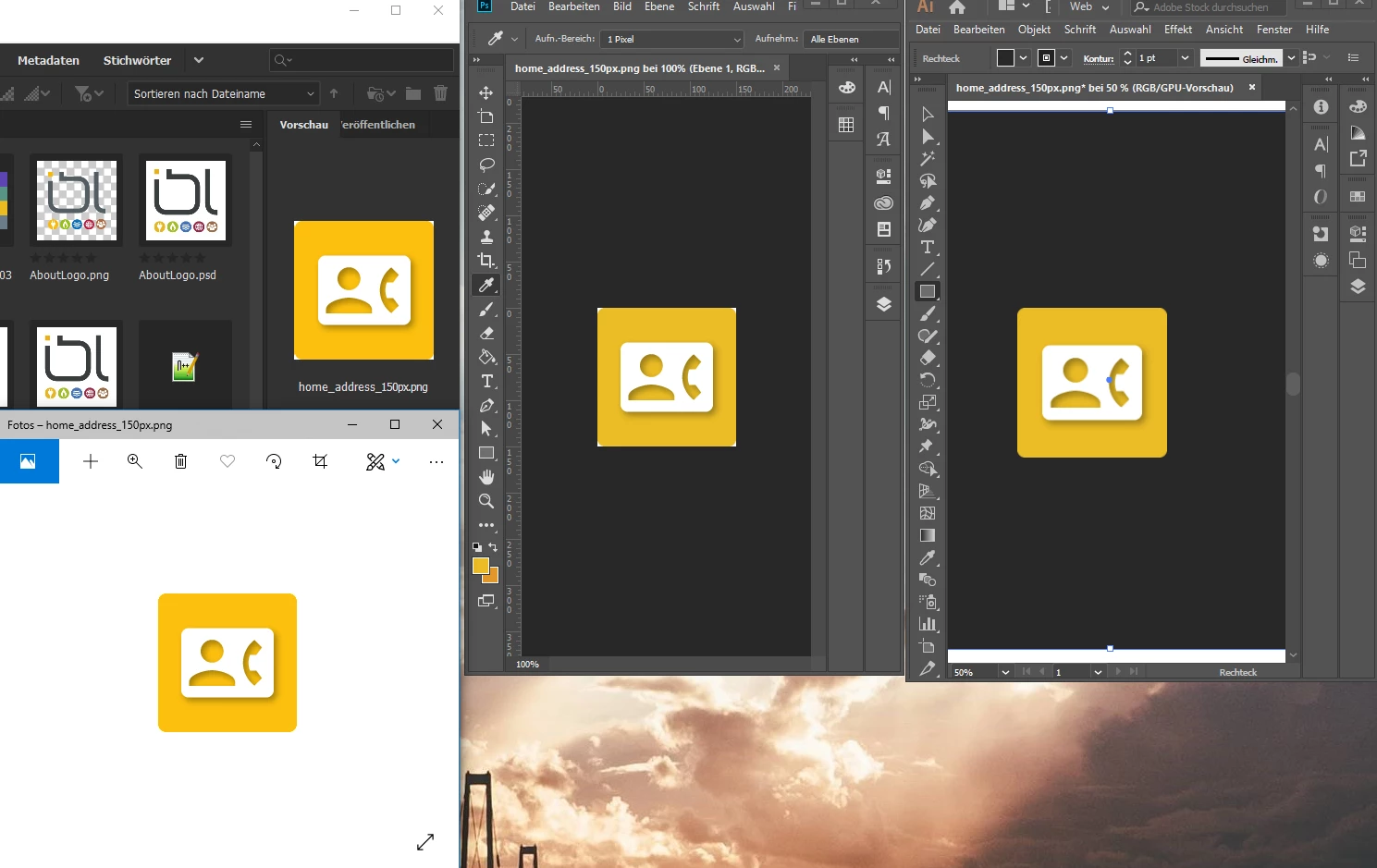Open the Layers panel icon in Photoshop

click(884, 304)
